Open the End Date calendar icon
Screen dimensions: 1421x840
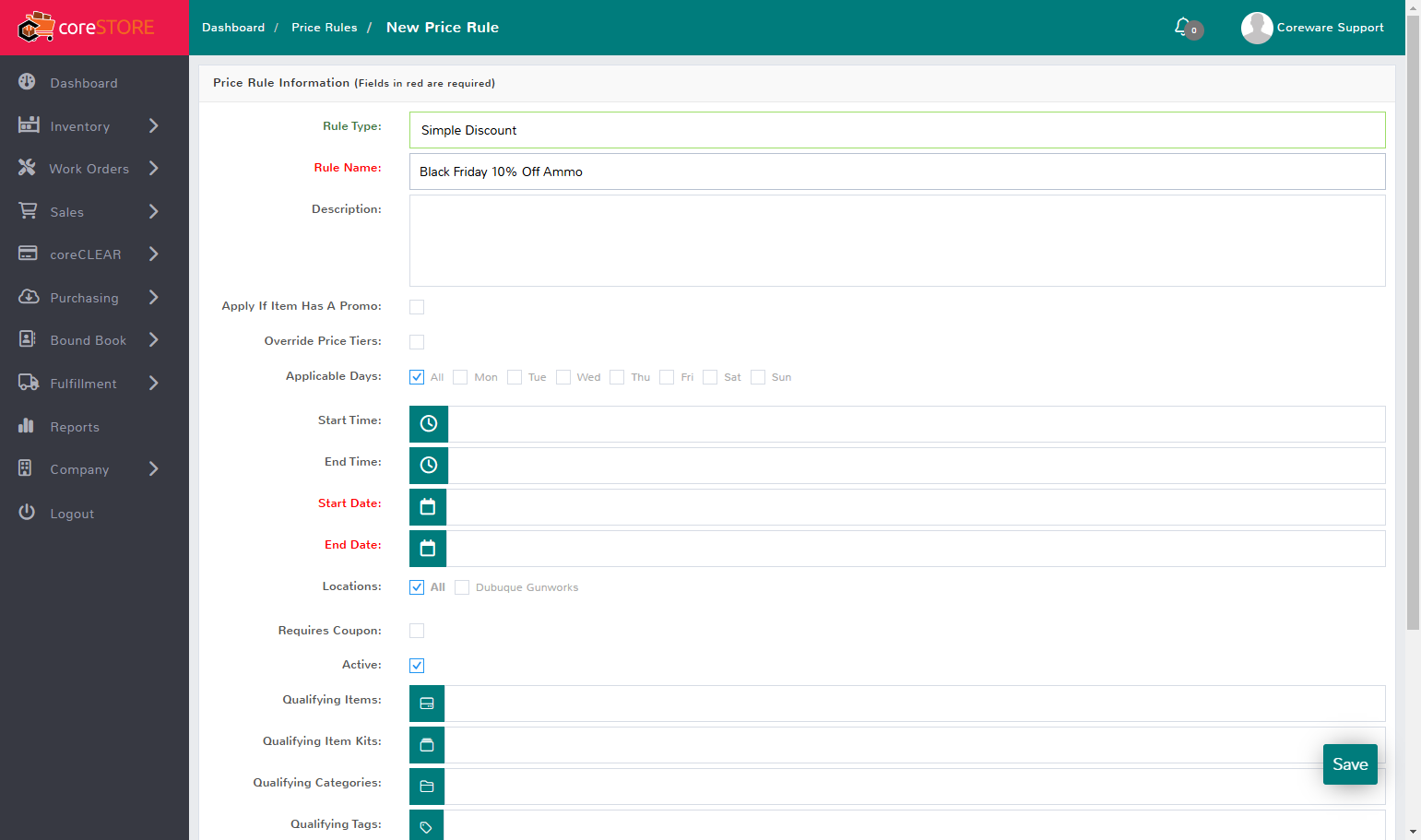coord(428,549)
